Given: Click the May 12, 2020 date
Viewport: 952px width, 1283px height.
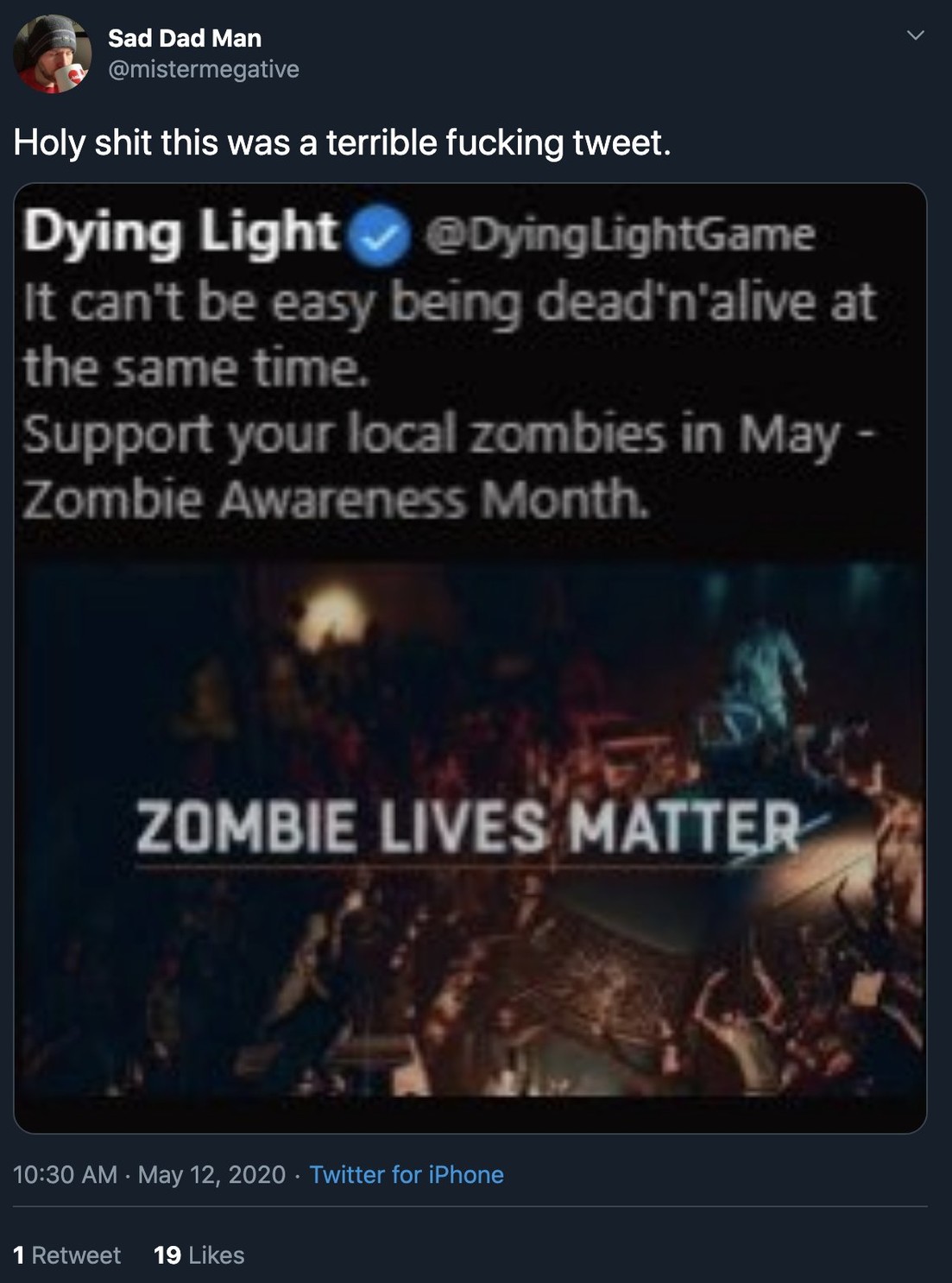Looking at the screenshot, I should click(x=211, y=1174).
